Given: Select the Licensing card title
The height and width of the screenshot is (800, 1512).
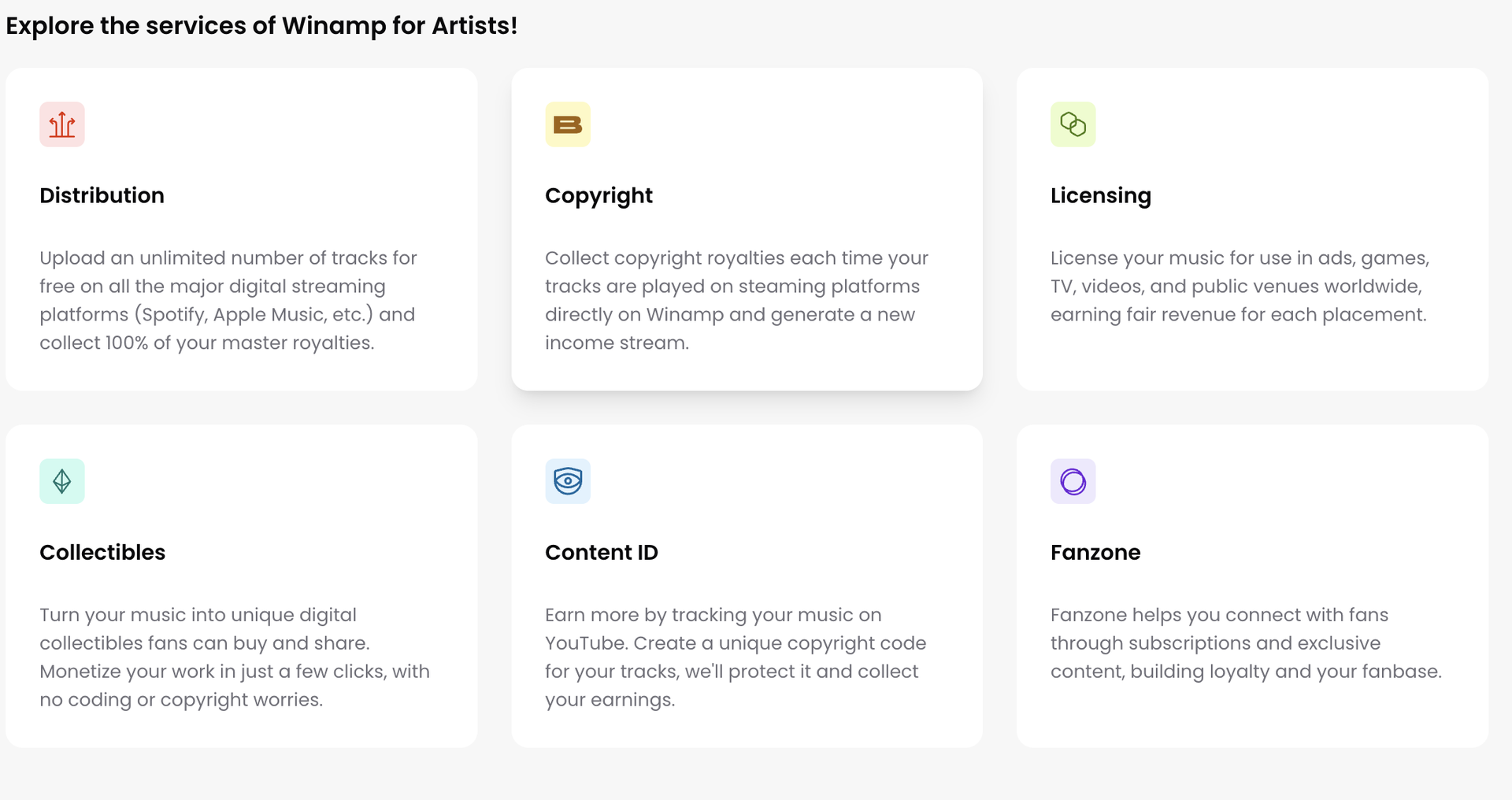Looking at the screenshot, I should click(1101, 196).
